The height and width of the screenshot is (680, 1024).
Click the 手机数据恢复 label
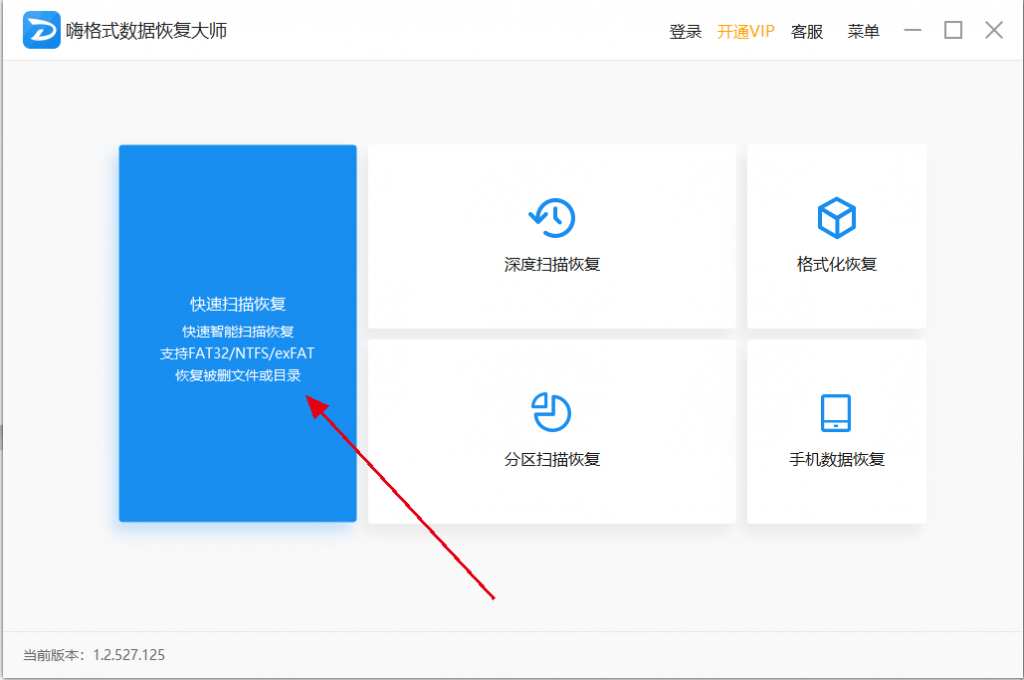click(837, 459)
